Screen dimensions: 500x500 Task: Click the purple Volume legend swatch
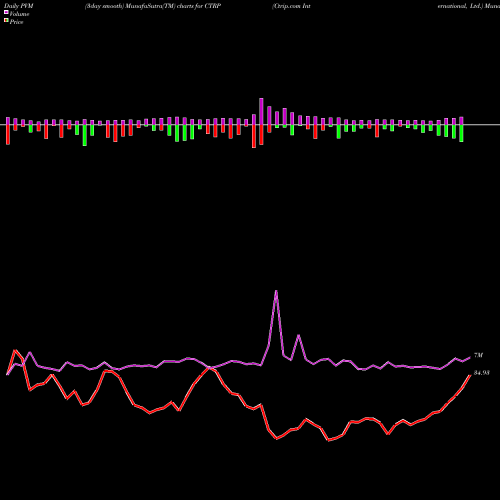click(x=6, y=13)
